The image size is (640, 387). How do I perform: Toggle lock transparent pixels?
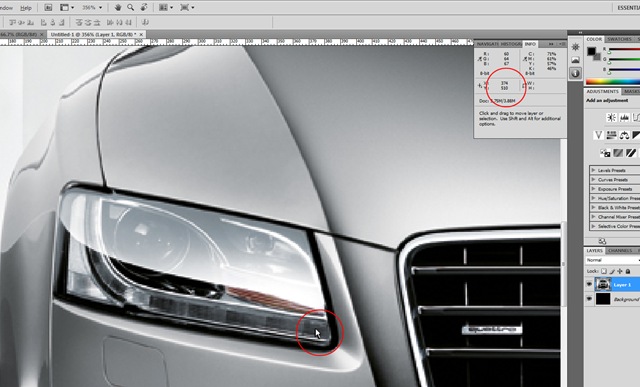(604, 271)
